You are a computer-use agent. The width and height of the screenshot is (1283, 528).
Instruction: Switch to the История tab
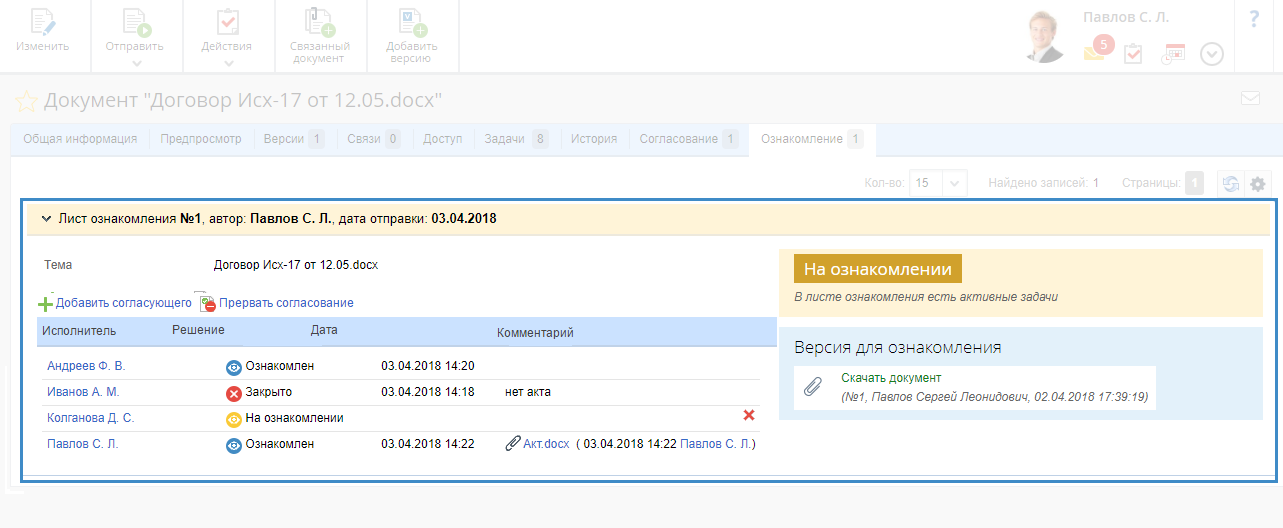594,139
